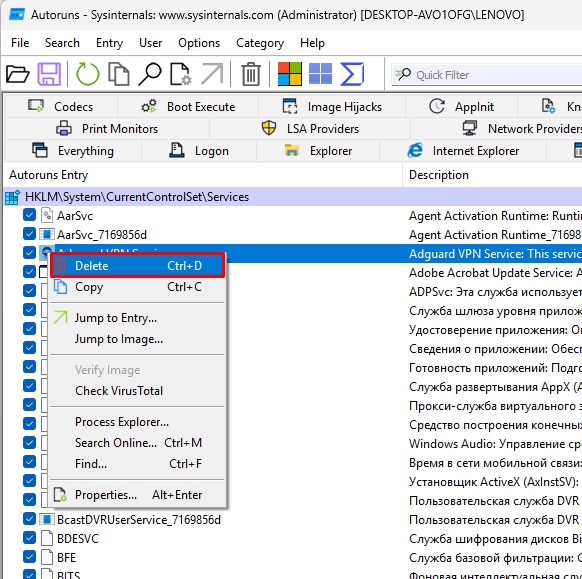Click the trash Delete toolbar icon
Image resolution: width=582 pixels, height=579 pixels.
(251, 74)
